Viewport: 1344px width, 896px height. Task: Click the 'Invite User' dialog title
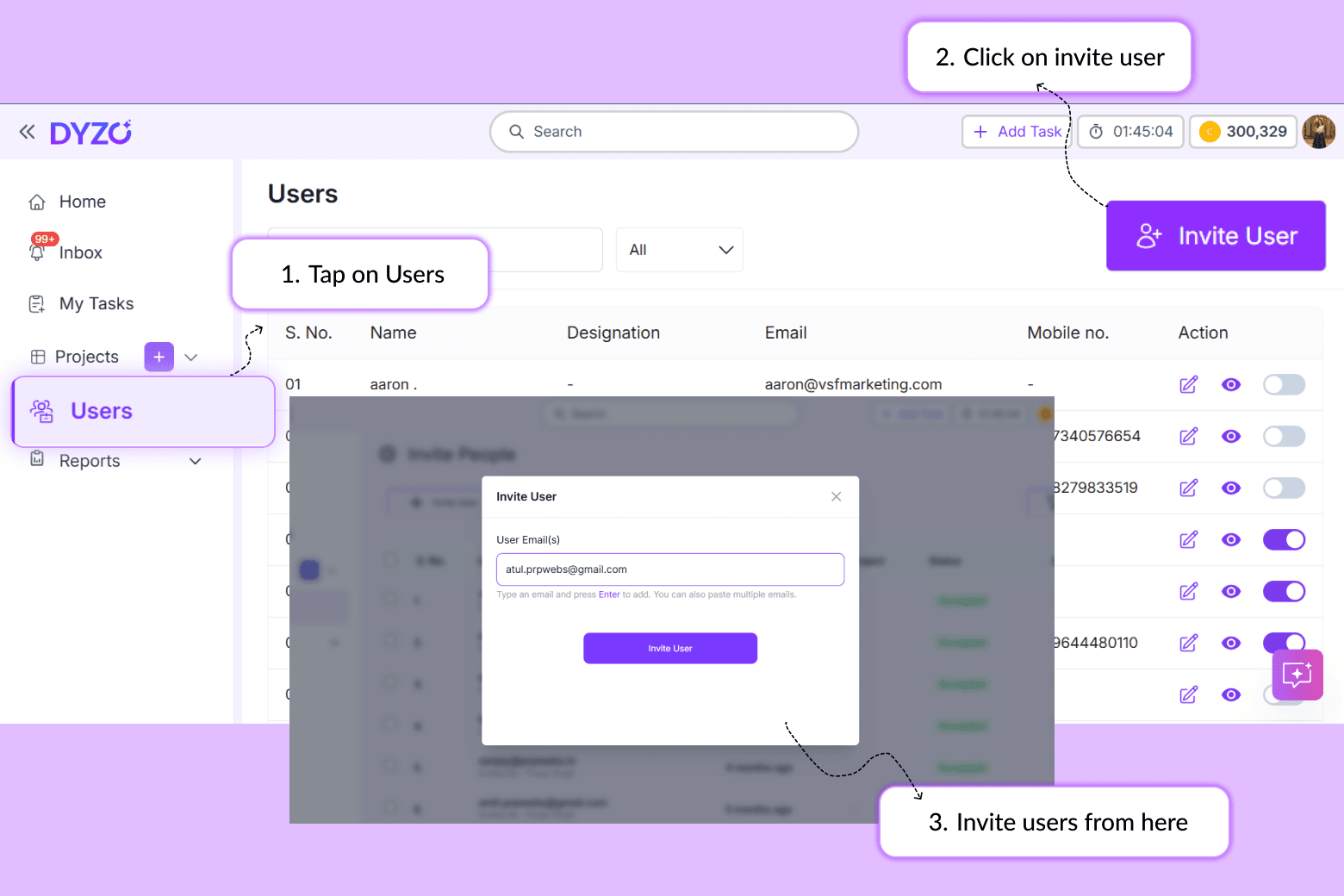pos(526,496)
